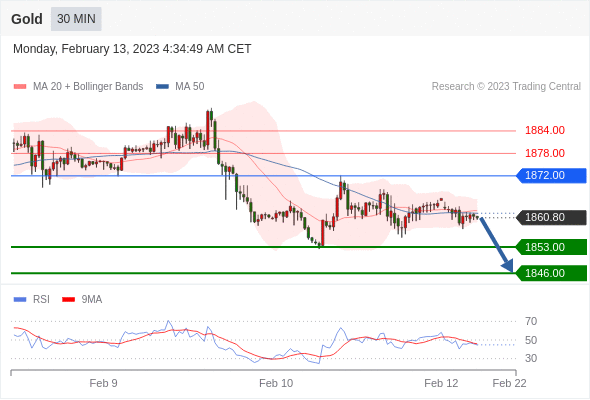
Task: Click the Research © 2023 Trading Central credit
Action: [x=506, y=87]
